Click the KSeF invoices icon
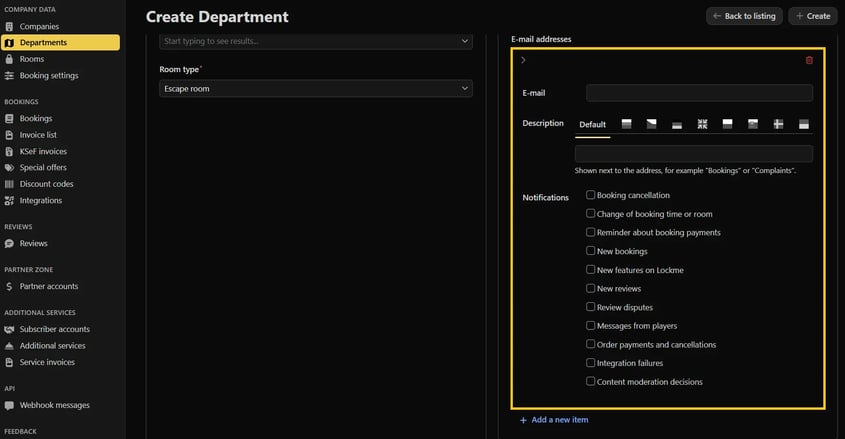Screen dimensions: 845x439 [x=9, y=151]
